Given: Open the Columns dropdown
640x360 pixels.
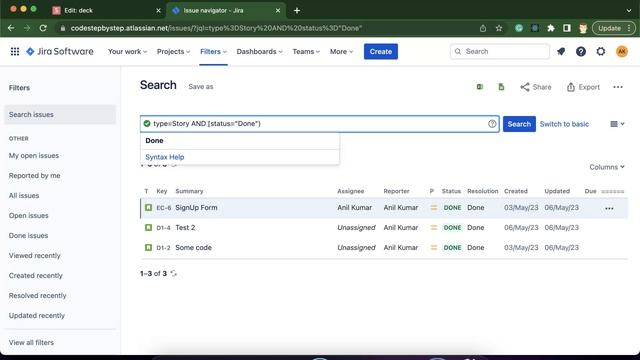Looking at the screenshot, I should coord(607,167).
